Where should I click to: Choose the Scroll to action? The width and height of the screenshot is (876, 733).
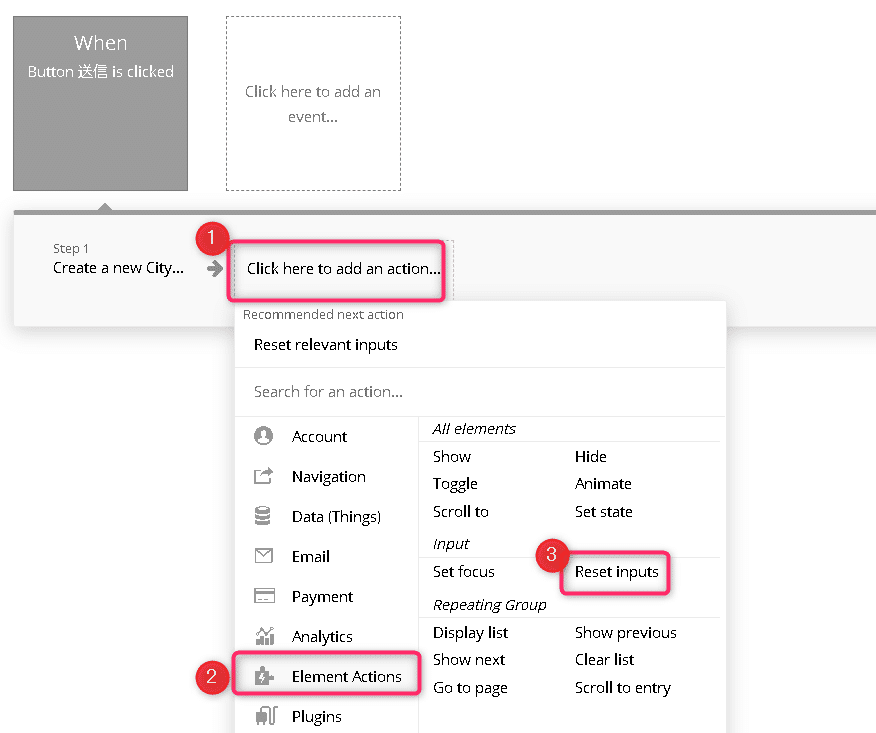click(460, 512)
